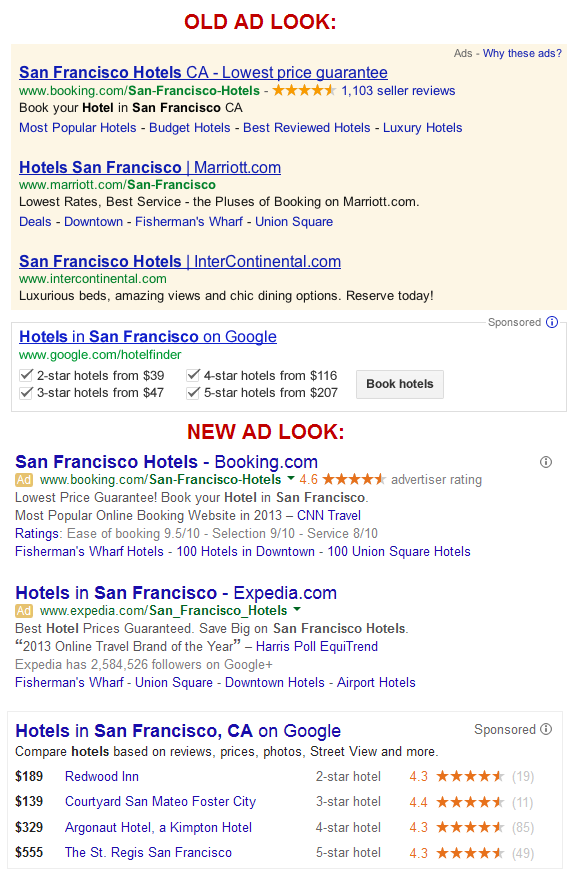Toggle 4-star hotels from $116 checkbox
This screenshot has height=874, width=579.
(193, 375)
